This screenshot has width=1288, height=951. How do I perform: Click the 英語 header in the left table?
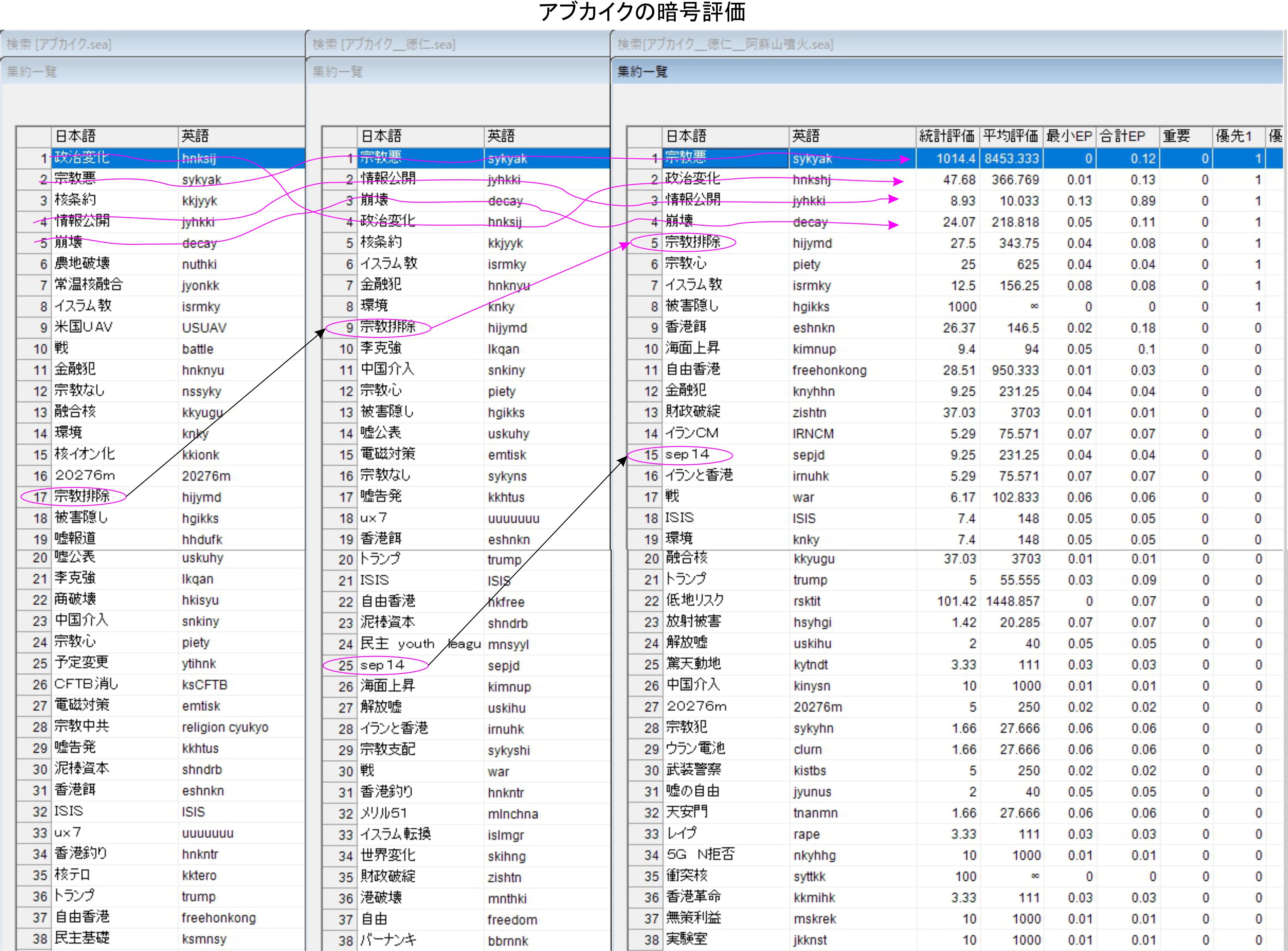[195, 136]
